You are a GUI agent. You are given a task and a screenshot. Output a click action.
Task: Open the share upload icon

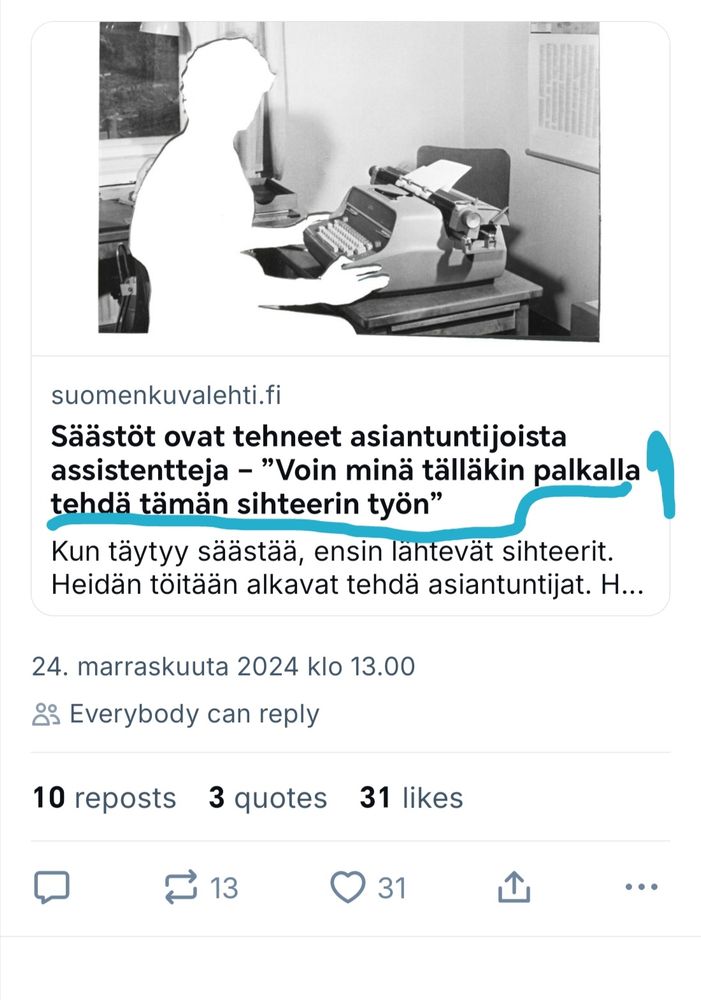[x=513, y=886]
